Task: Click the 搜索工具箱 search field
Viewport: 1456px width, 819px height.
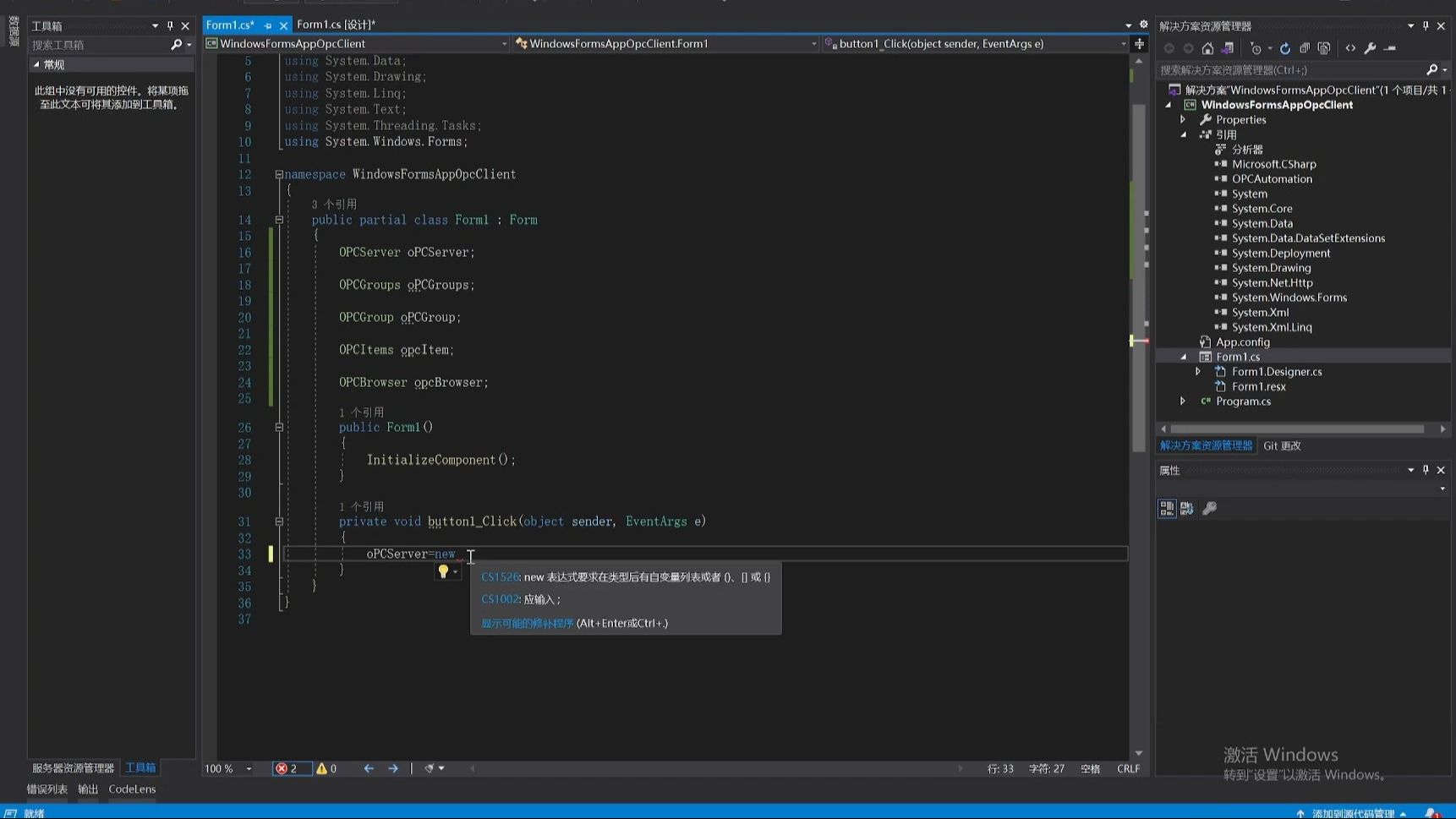Action: (97, 45)
